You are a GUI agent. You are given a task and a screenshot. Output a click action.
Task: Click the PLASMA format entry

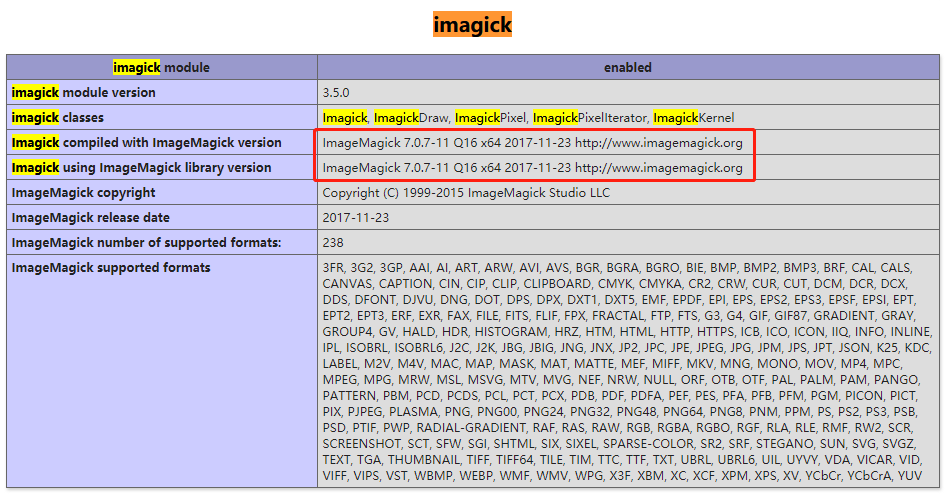click(412, 412)
